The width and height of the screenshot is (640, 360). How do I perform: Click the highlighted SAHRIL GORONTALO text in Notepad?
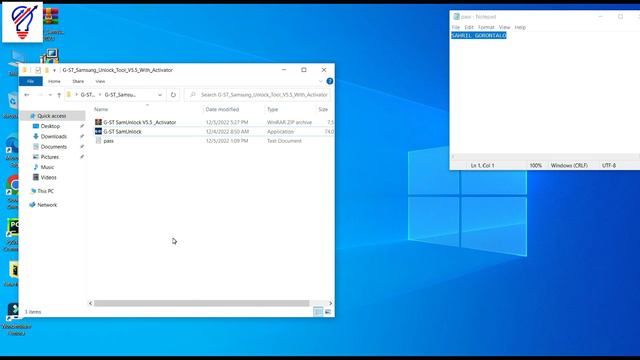tap(479, 36)
